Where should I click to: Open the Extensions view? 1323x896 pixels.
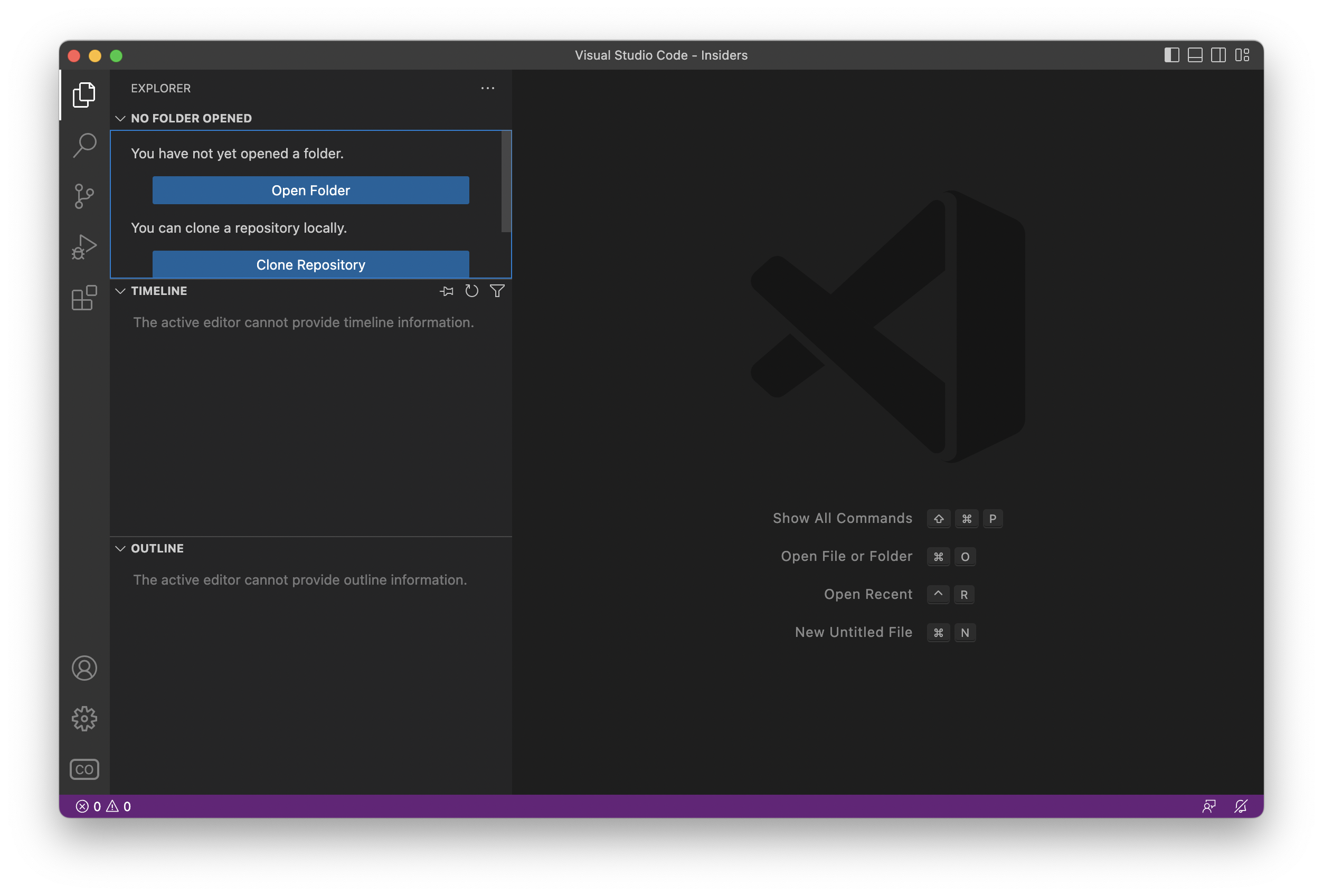click(x=84, y=297)
